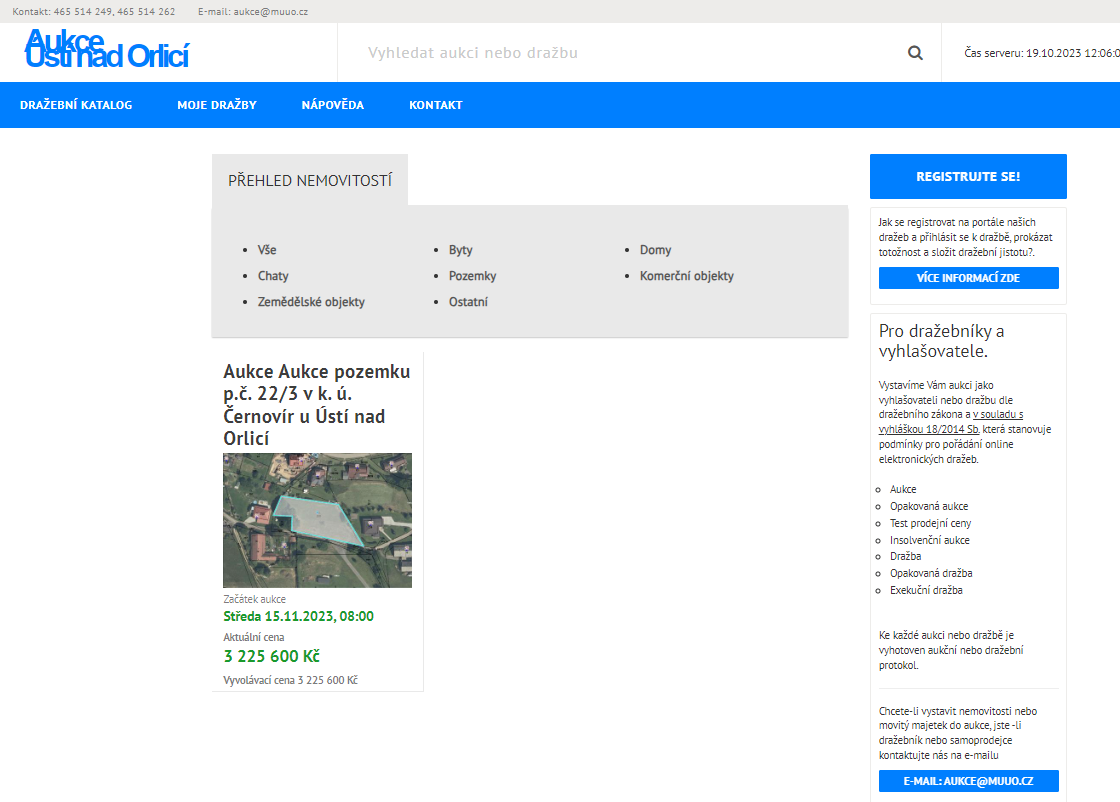Open the Nápověda menu item
The image size is (1120, 802).
[x=333, y=105]
